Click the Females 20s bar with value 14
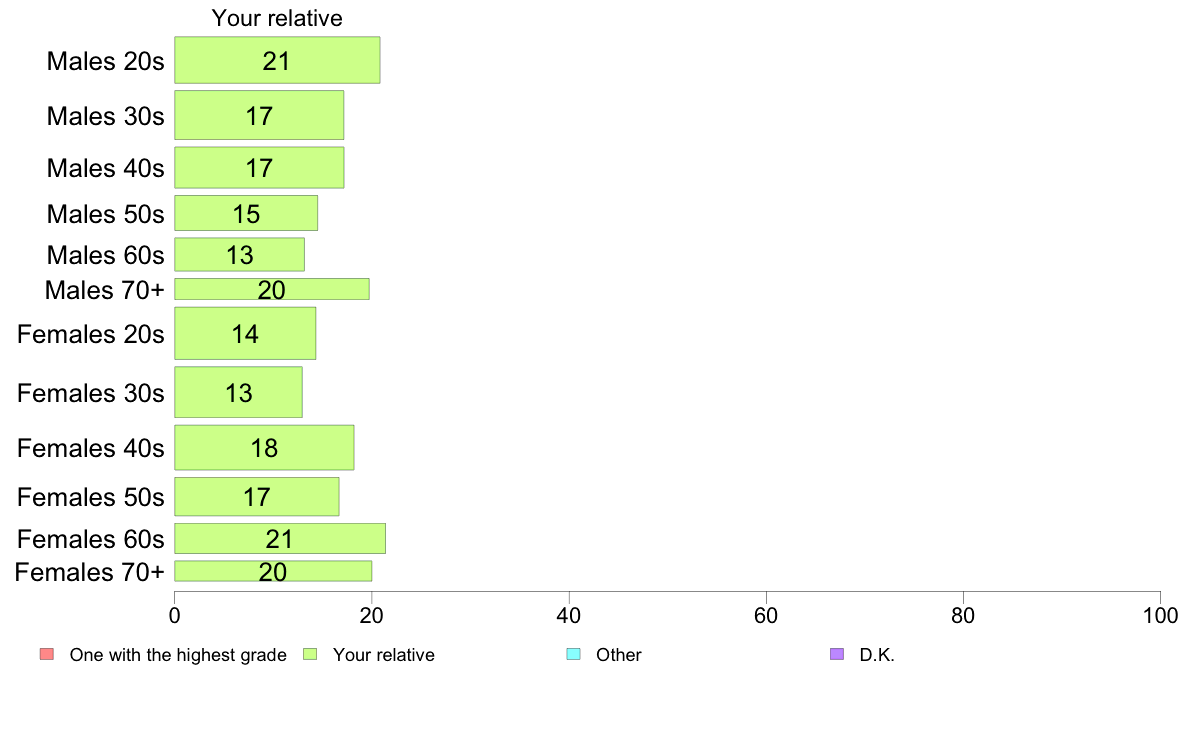 pos(245,334)
